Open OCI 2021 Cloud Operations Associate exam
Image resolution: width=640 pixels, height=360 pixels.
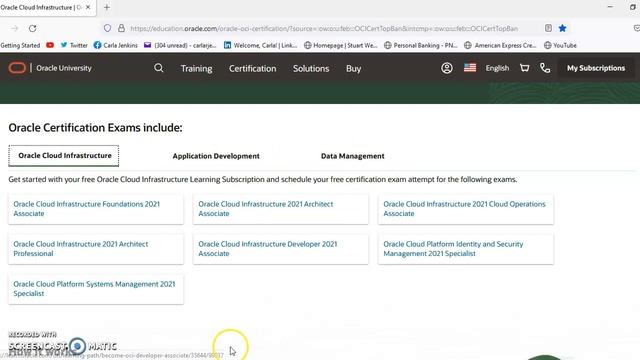(466, 209)
